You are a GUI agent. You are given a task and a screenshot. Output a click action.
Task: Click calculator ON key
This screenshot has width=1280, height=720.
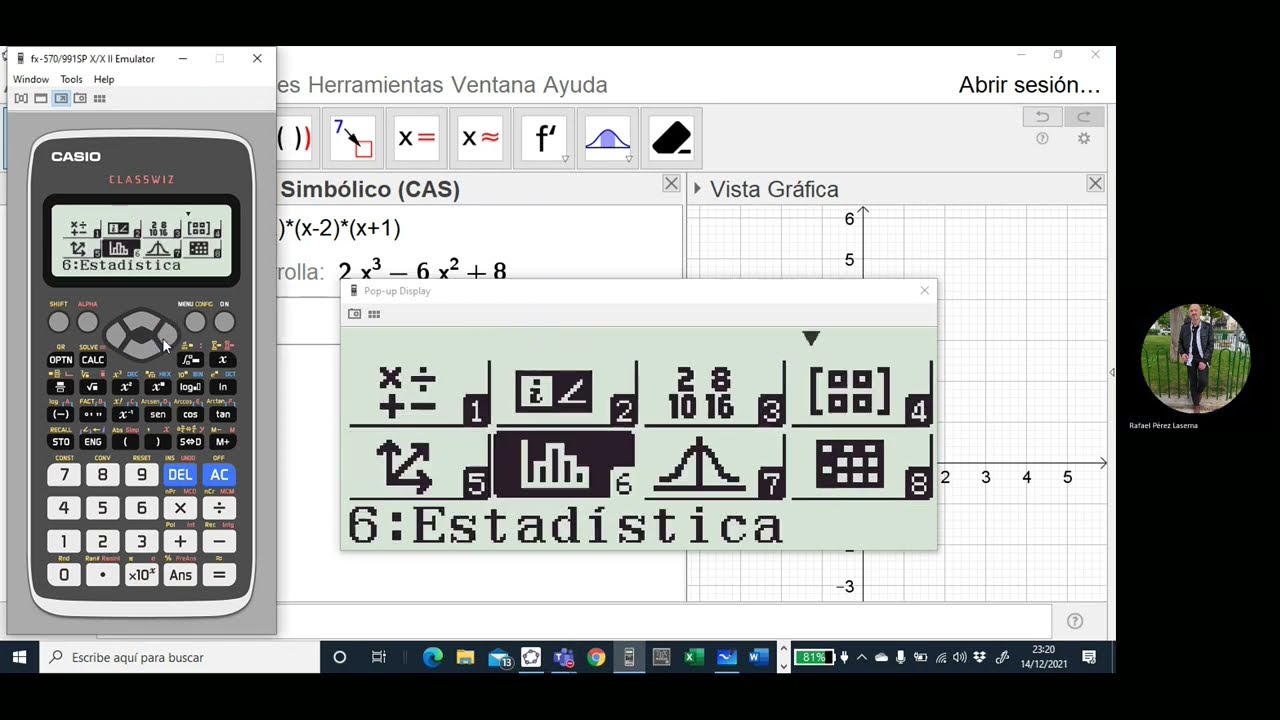click(x=224, y=322)
